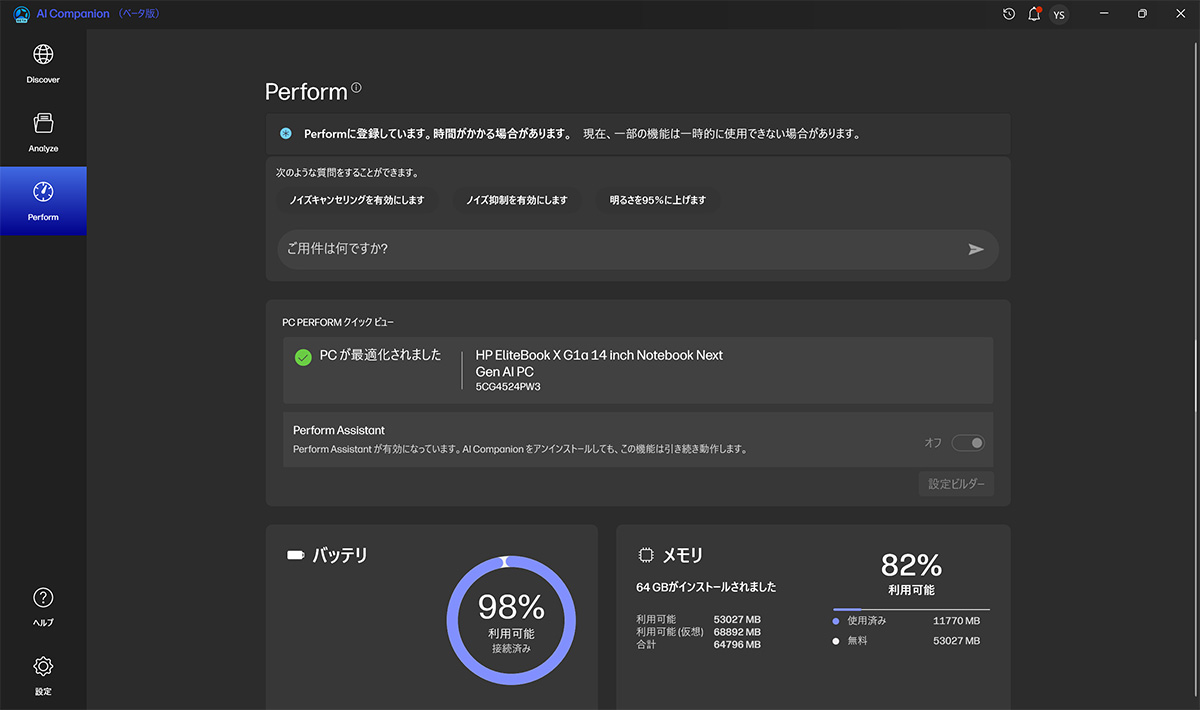Click the 使用済み 11770 MB legend entry

click(906, 621)
